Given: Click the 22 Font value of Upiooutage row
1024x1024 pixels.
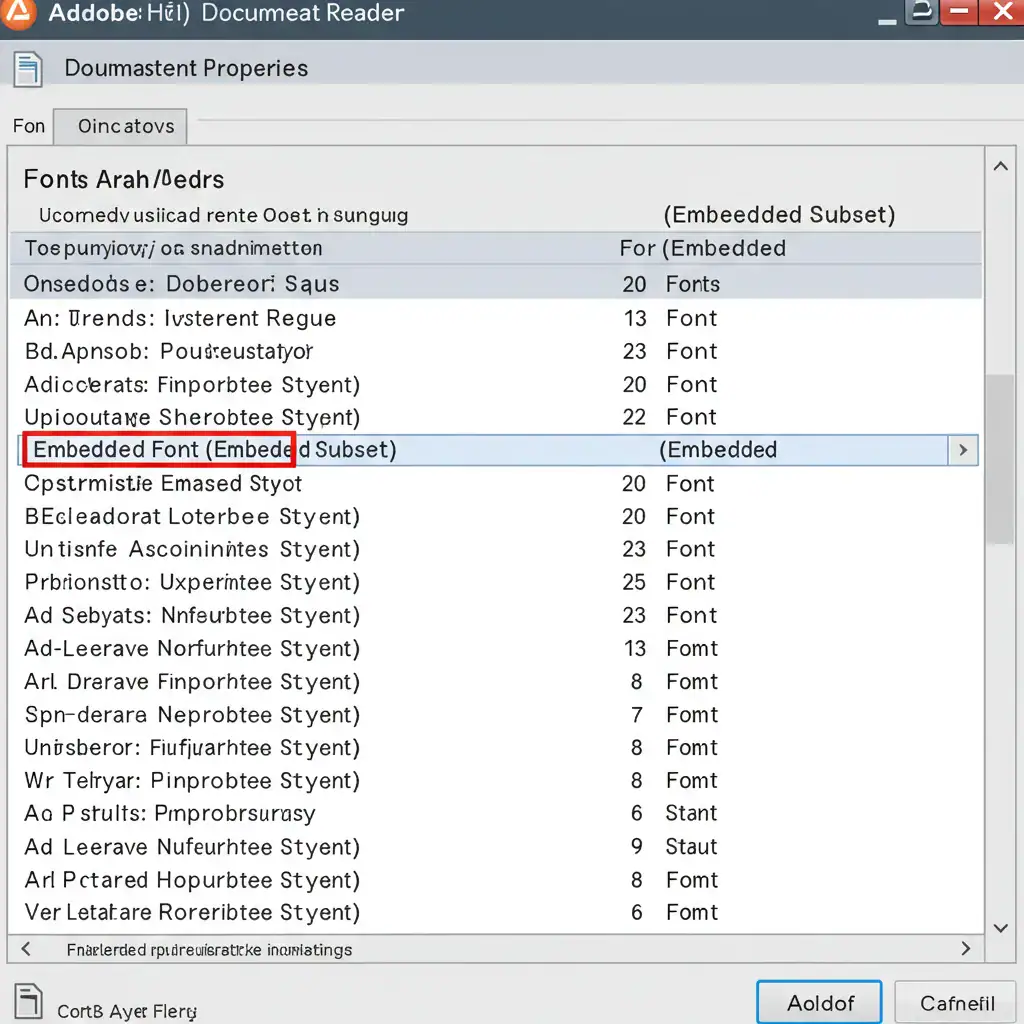Looking at the screenshot, I should [669, 417].
